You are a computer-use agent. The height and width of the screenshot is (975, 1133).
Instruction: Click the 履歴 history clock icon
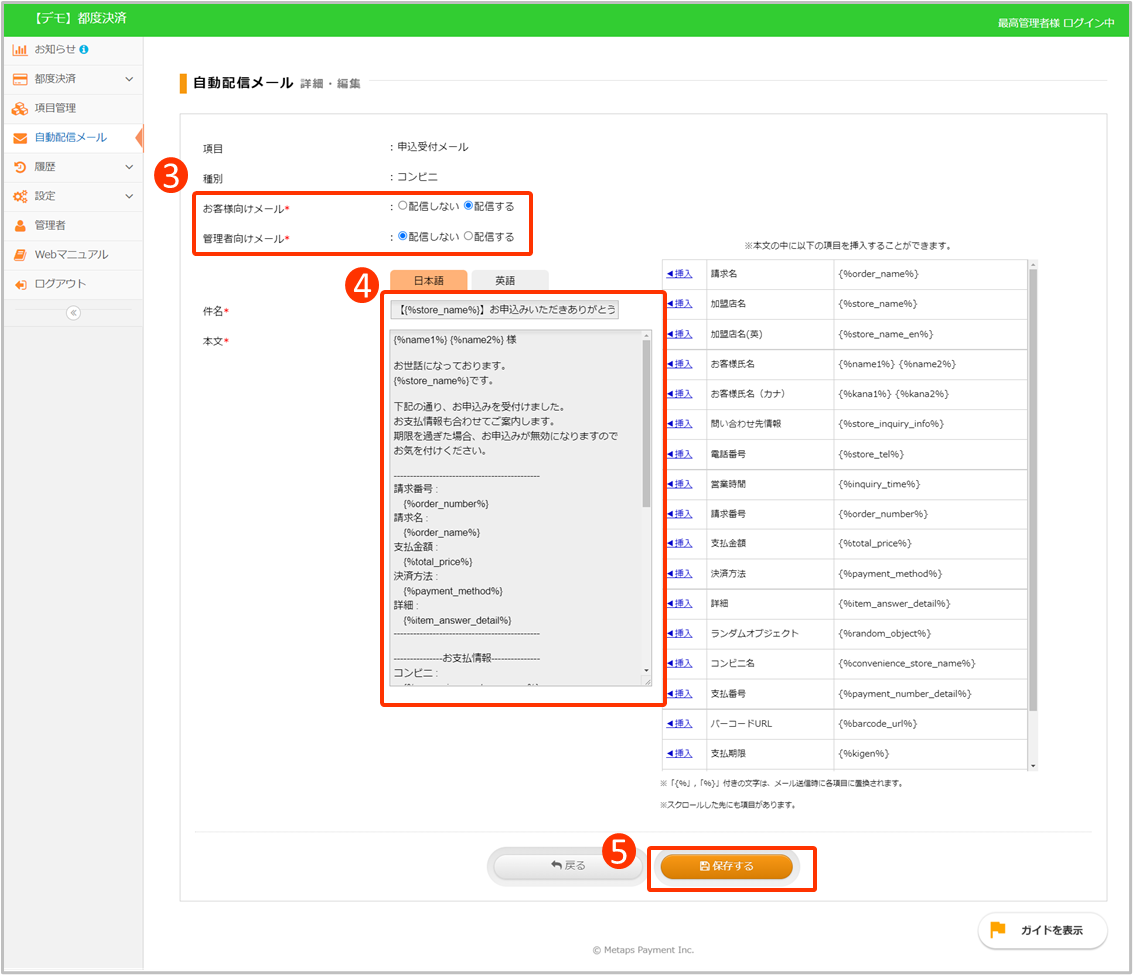tap(20, 167)
